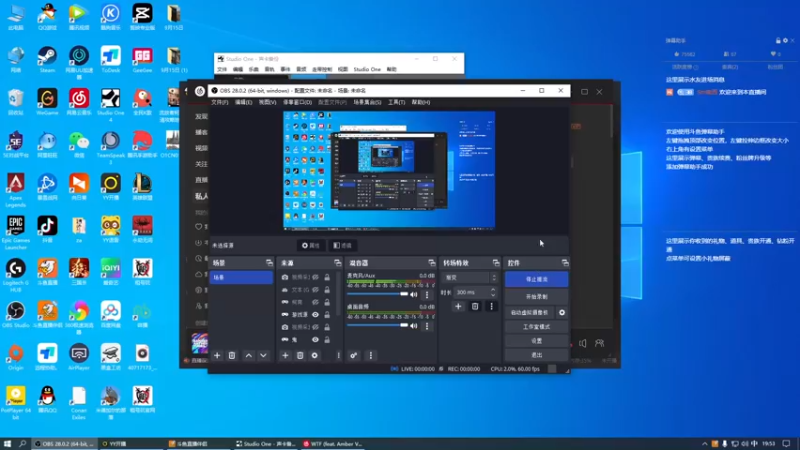800x450 pixels.
Task: Adjust the Mic/Aux volume slider
Action: (378, 294)
